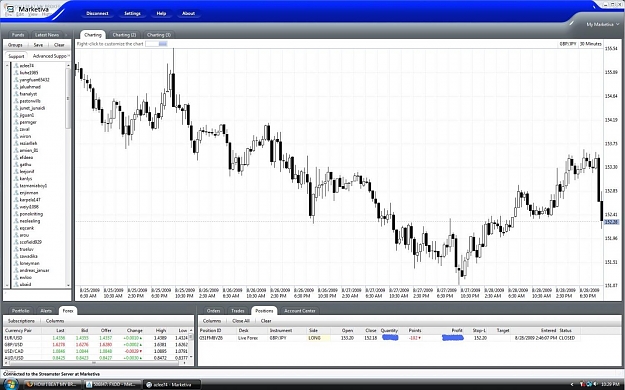
Task: Click Groups in the chat panel
Action: 15,45
